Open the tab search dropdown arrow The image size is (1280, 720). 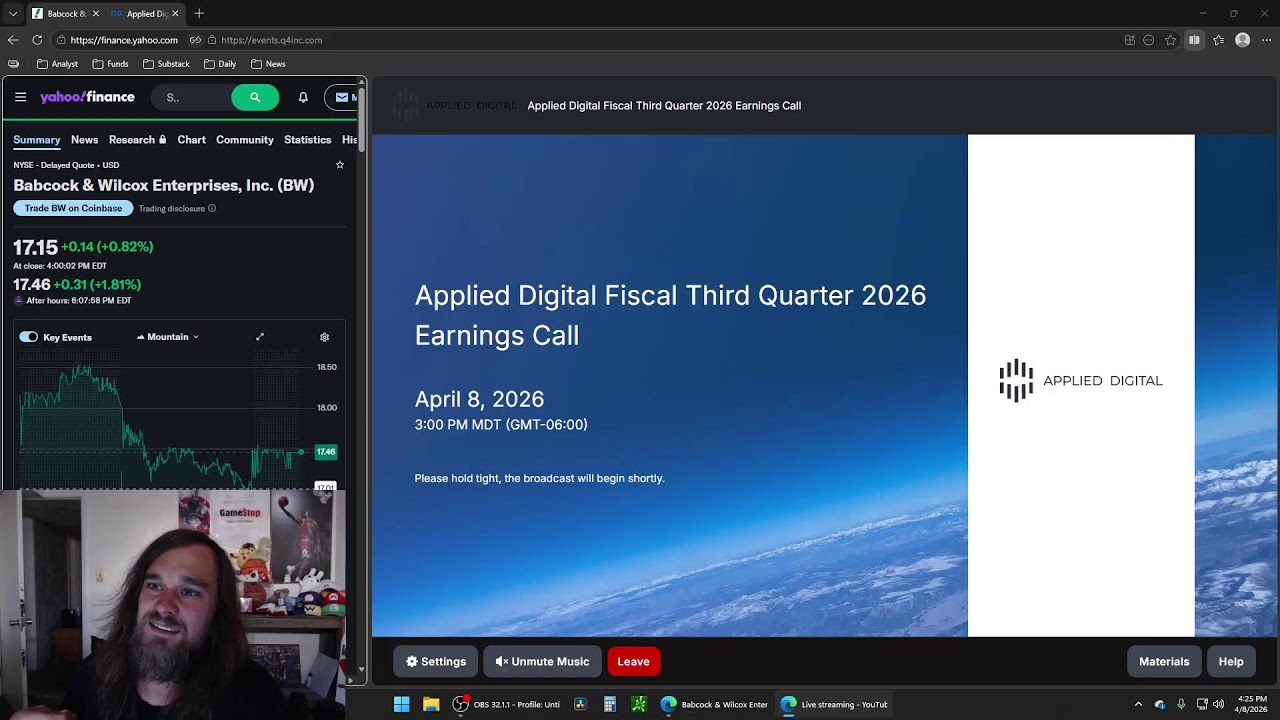(13, 14)
